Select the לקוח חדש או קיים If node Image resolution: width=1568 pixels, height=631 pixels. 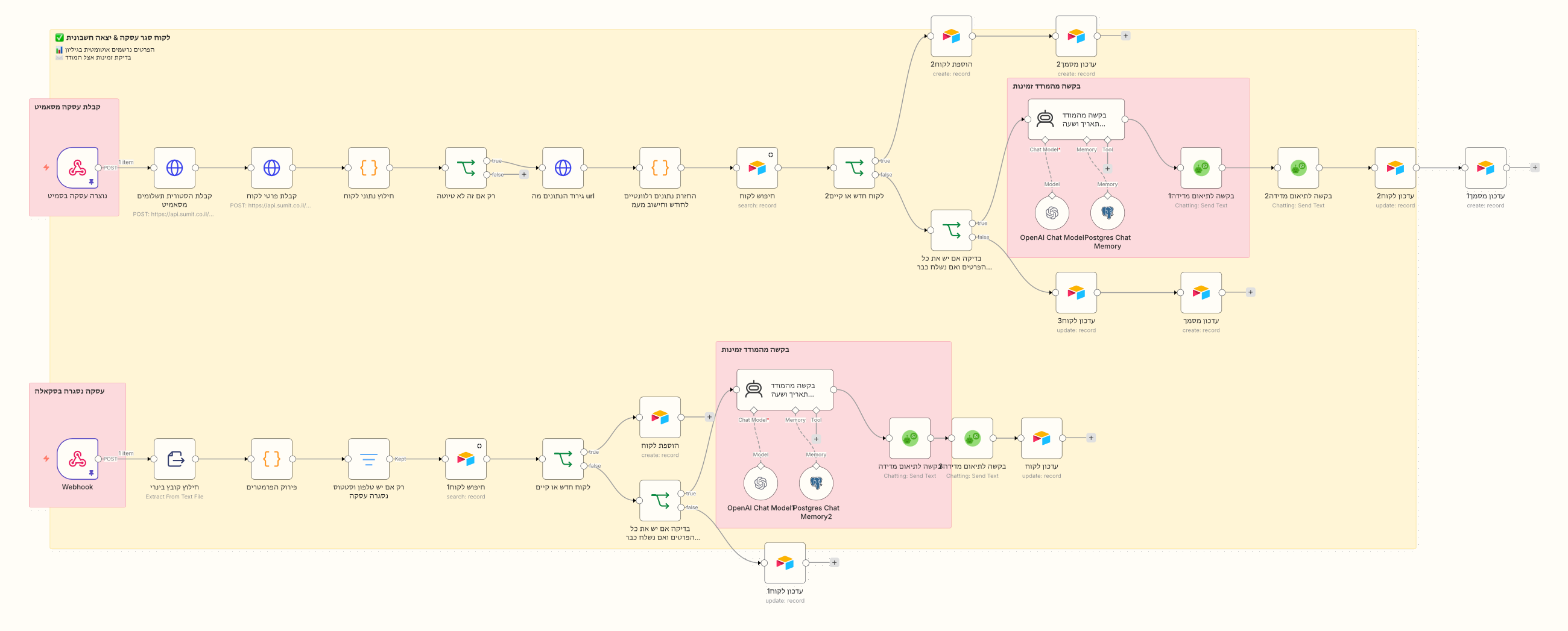click(x=563, y=459)
